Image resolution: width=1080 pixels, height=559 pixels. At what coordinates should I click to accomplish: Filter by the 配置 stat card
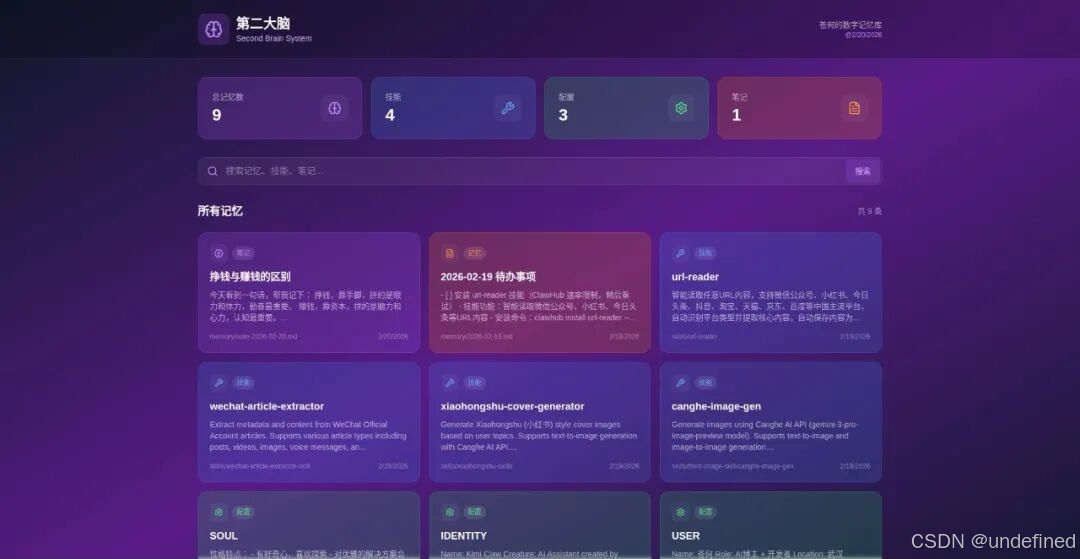coord(626,108)
